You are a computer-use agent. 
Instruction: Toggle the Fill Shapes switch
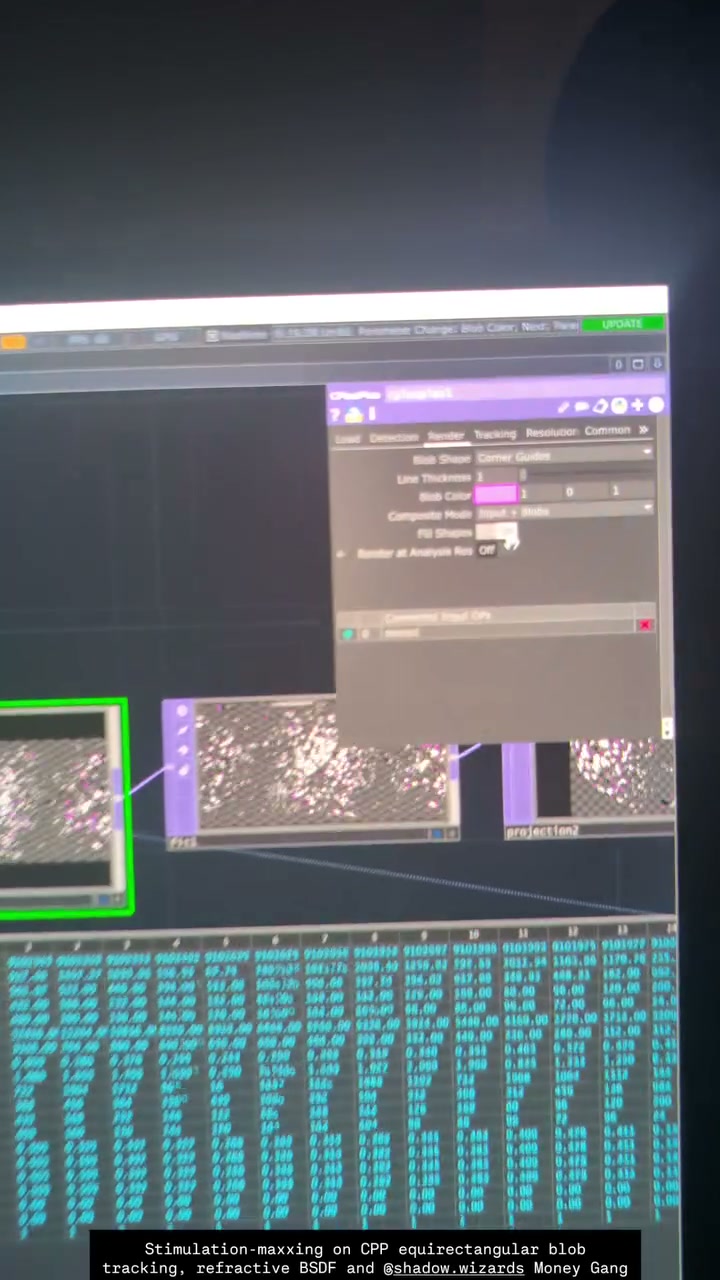pyautogui.click(x=496, y=532)
